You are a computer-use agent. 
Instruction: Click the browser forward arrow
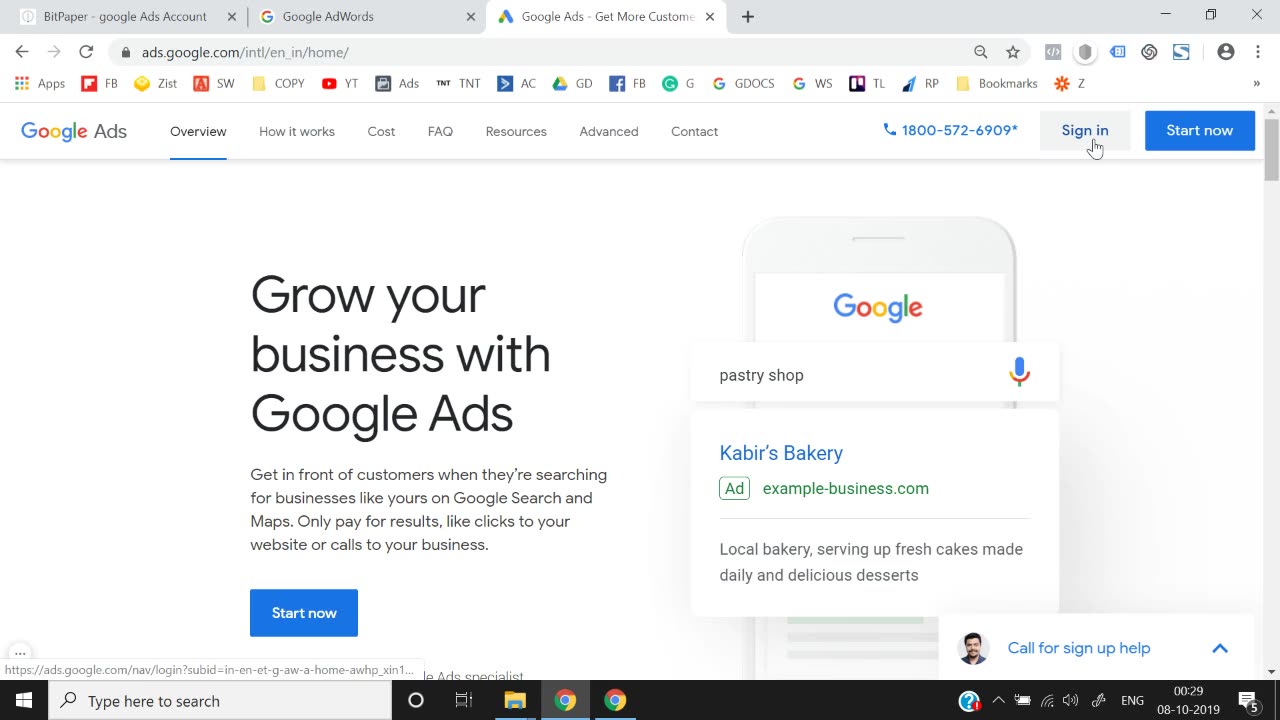[54, 52]
